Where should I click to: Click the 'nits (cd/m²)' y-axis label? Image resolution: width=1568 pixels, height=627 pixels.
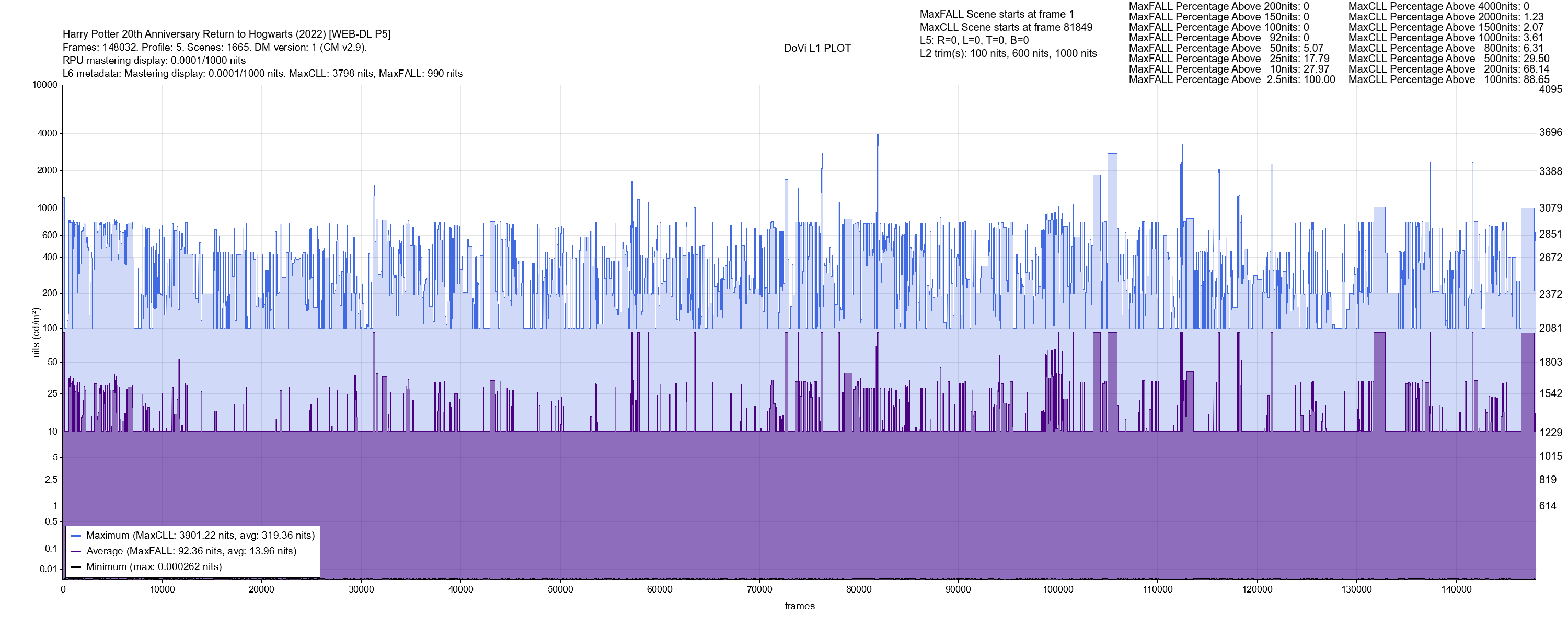pos(36,332)
